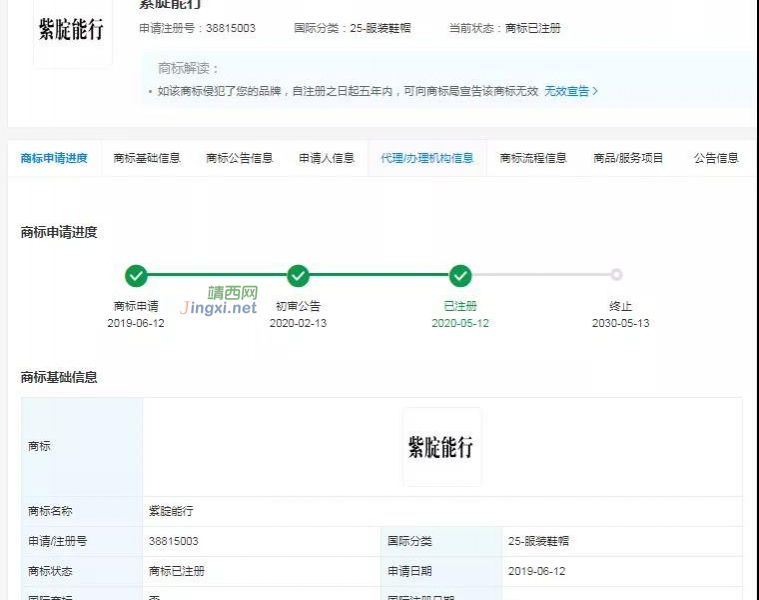Viewport: 759px width, 600px height.
Task: Click the header text 申请注册号：38815003
Action: click(x=197, y=28)
